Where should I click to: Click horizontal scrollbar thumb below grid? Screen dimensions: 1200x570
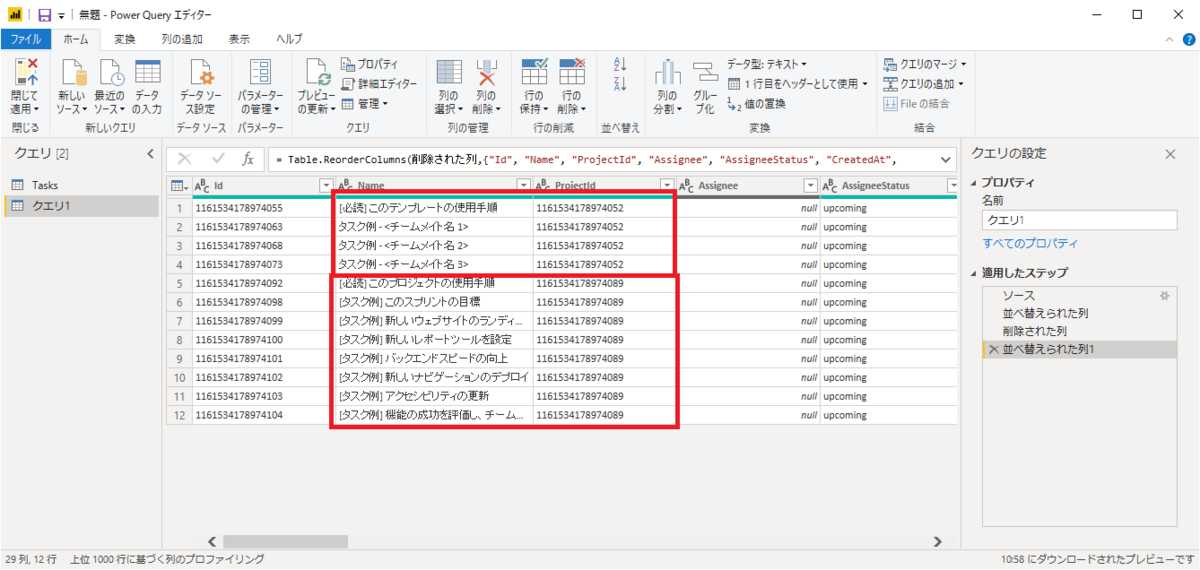coord(286,541)
